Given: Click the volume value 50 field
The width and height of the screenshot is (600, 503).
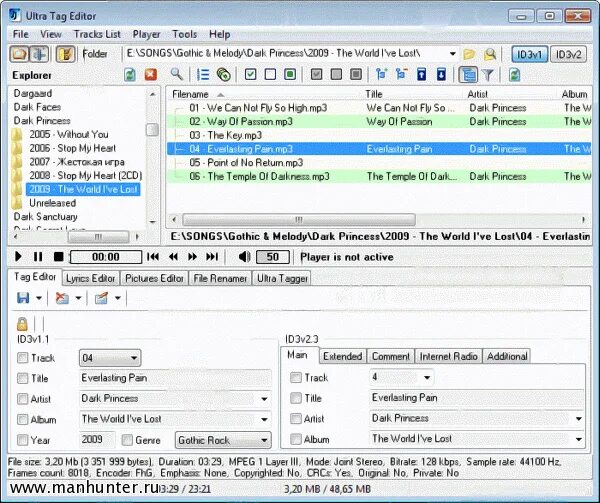Looking at the screenshot, I should click(272, 257).
